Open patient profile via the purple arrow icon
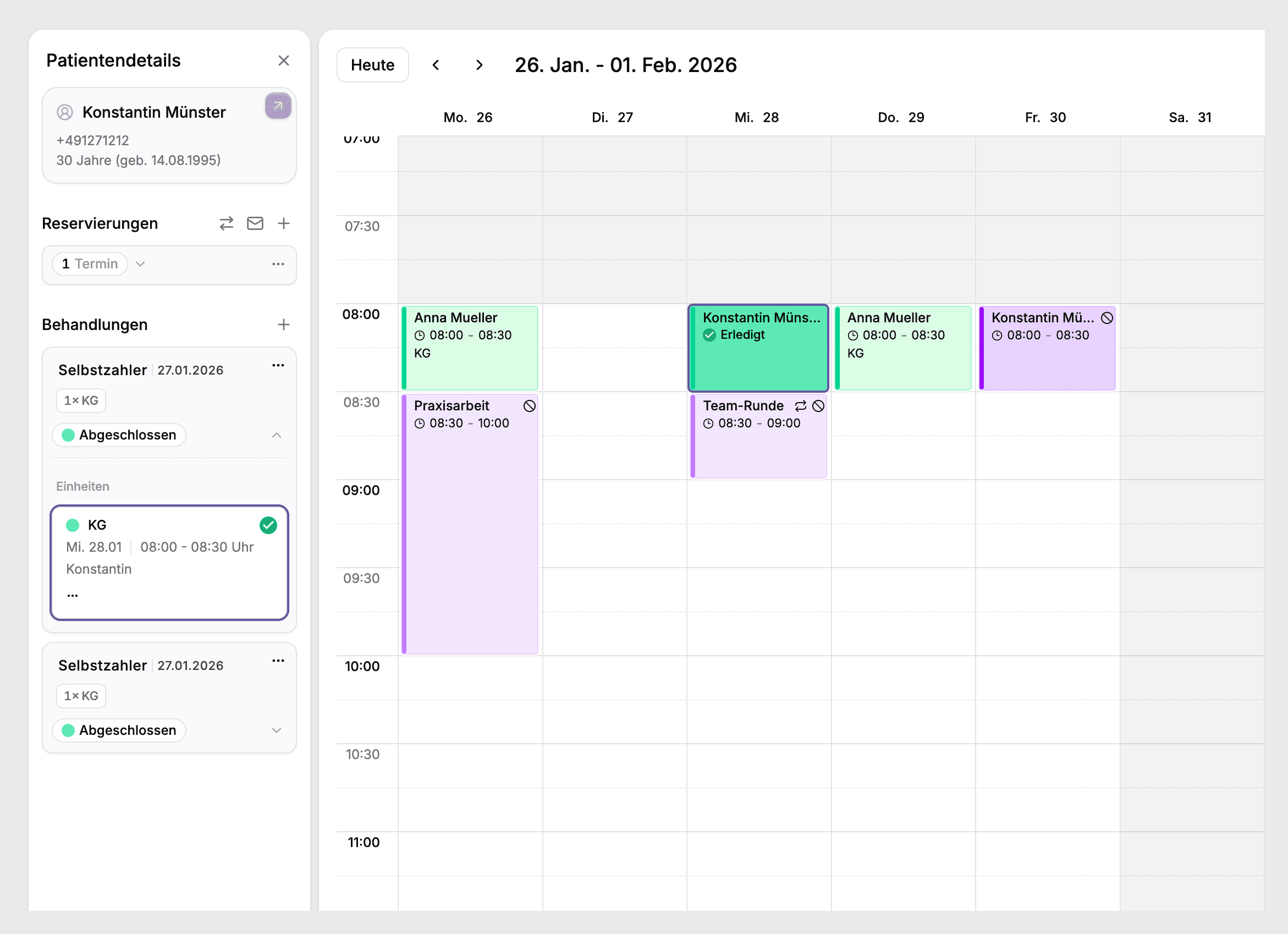1288x934 pixels. (278, 106)
